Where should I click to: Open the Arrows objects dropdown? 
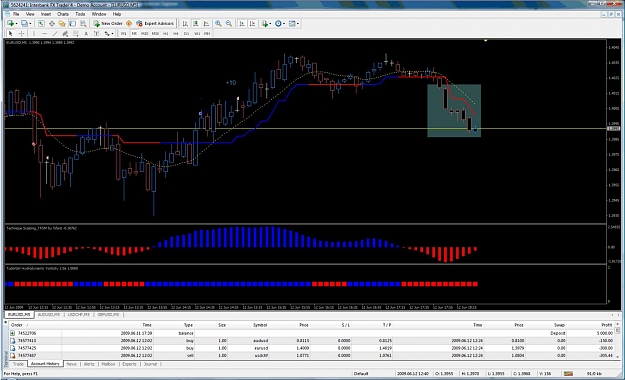109,33
